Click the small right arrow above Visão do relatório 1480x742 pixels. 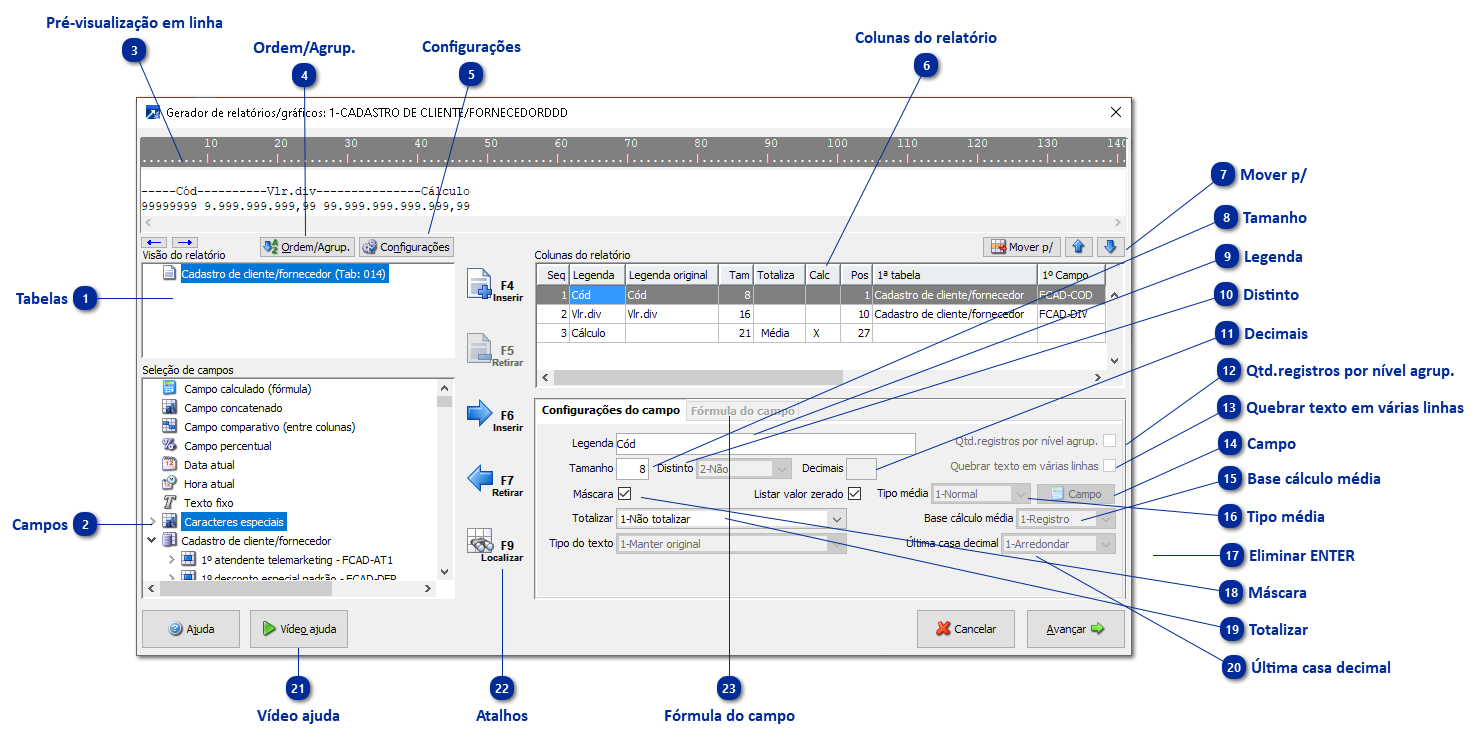(x=185, y=242)
